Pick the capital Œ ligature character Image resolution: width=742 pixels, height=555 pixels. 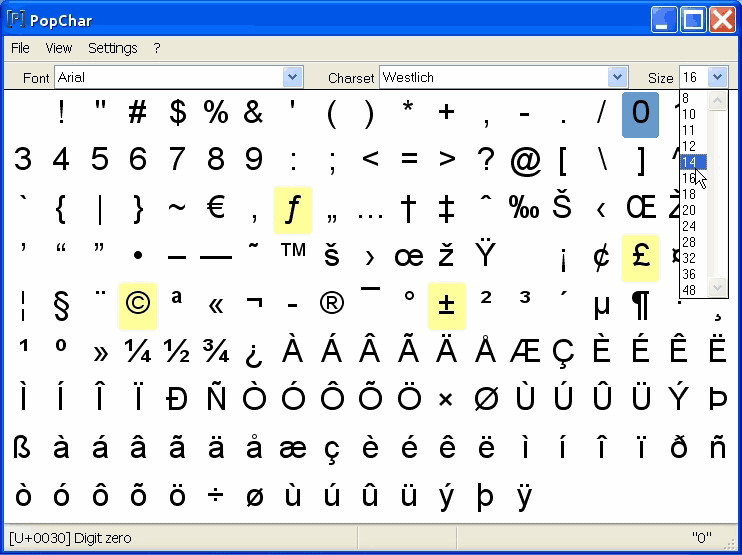point(641,207)
